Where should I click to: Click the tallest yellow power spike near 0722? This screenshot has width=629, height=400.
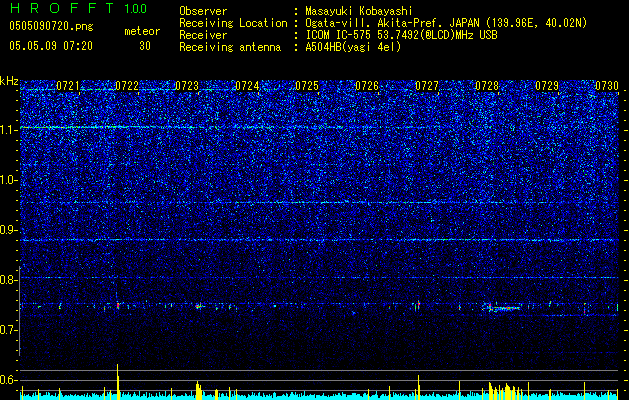pos(118,382)
